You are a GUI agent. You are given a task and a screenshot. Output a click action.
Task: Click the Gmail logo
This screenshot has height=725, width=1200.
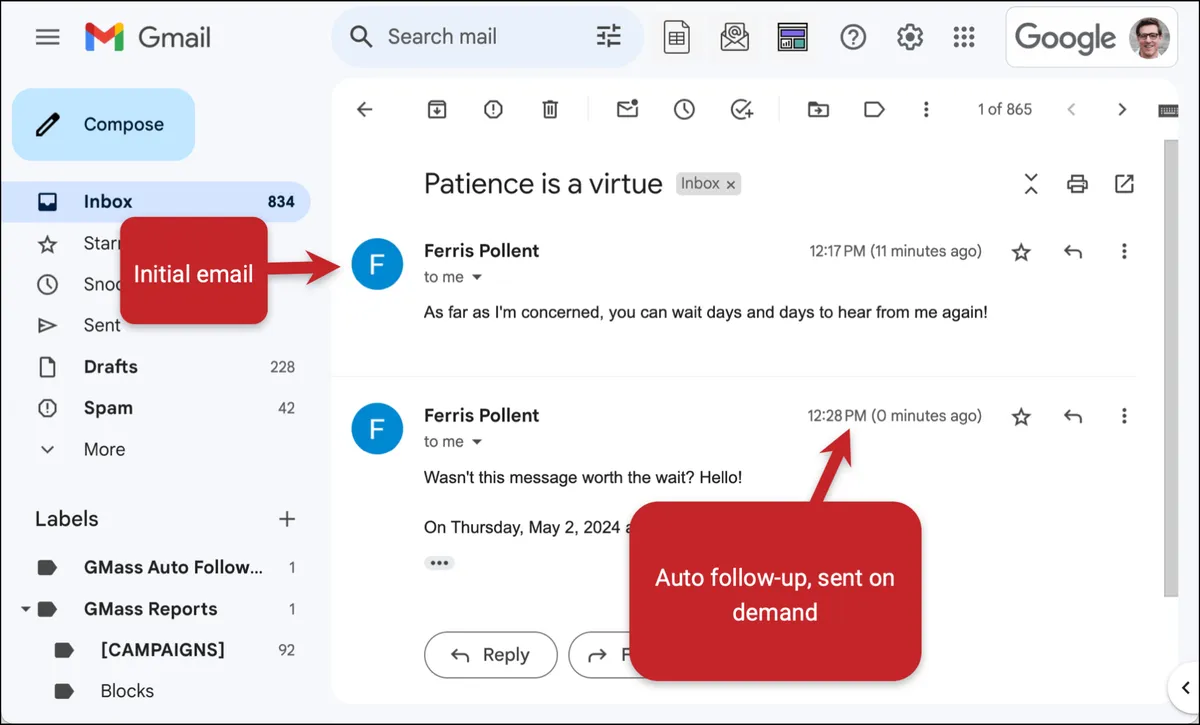click(x=148, y=38)
